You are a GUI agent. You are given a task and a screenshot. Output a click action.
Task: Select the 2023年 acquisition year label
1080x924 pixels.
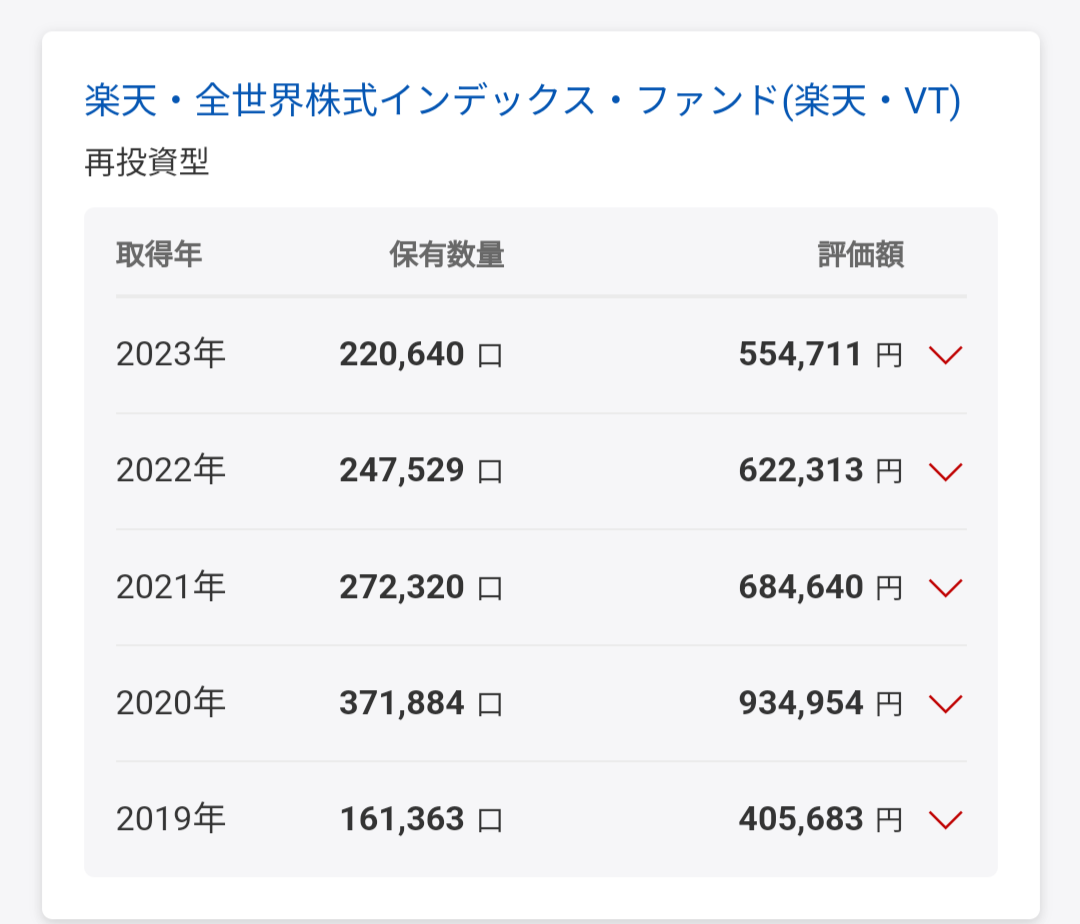tap(171, 354)
